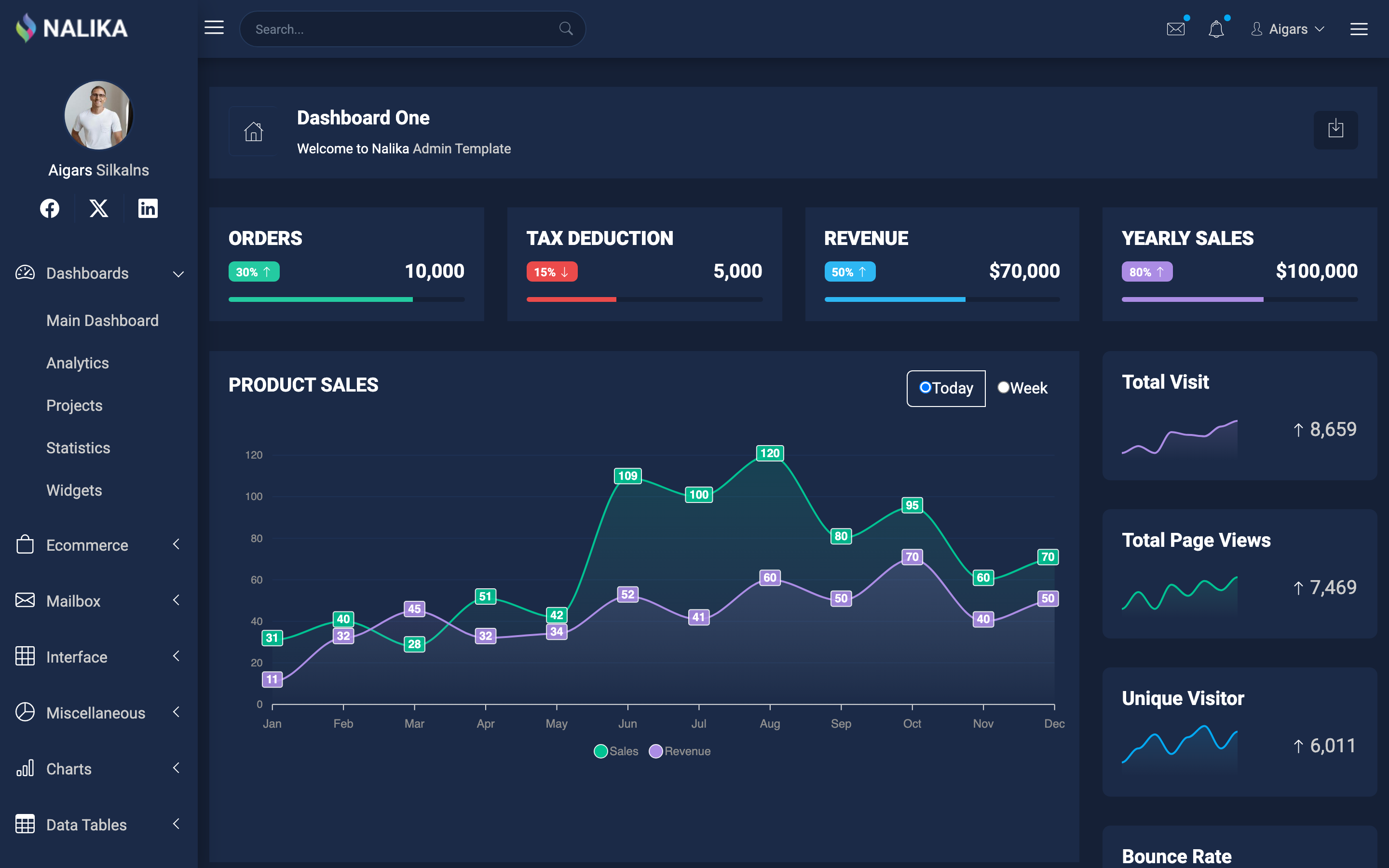
Task: Click the Dashboards gauge icon
Action: click(x=25, y=272)
